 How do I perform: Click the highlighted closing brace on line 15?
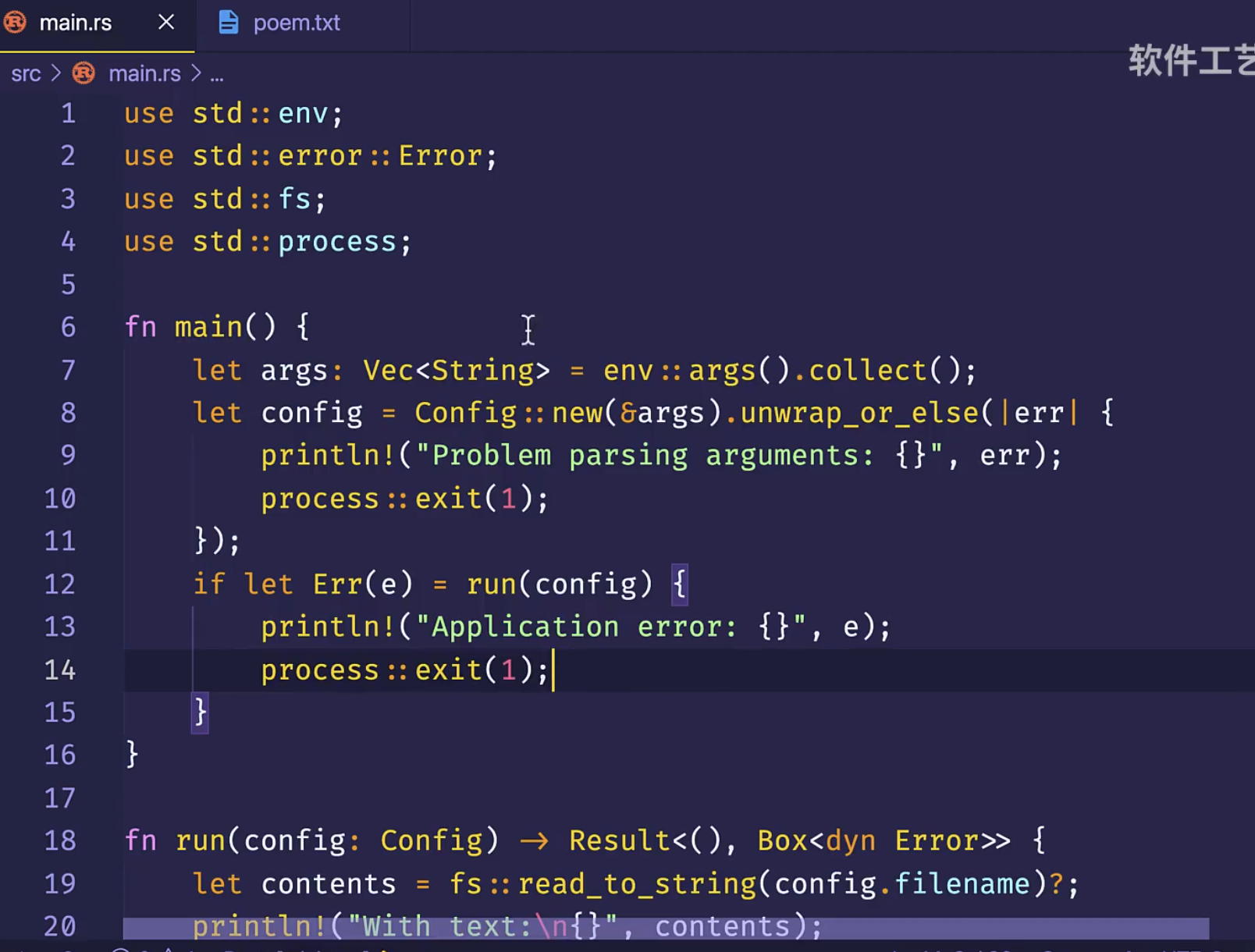point(201,712)
